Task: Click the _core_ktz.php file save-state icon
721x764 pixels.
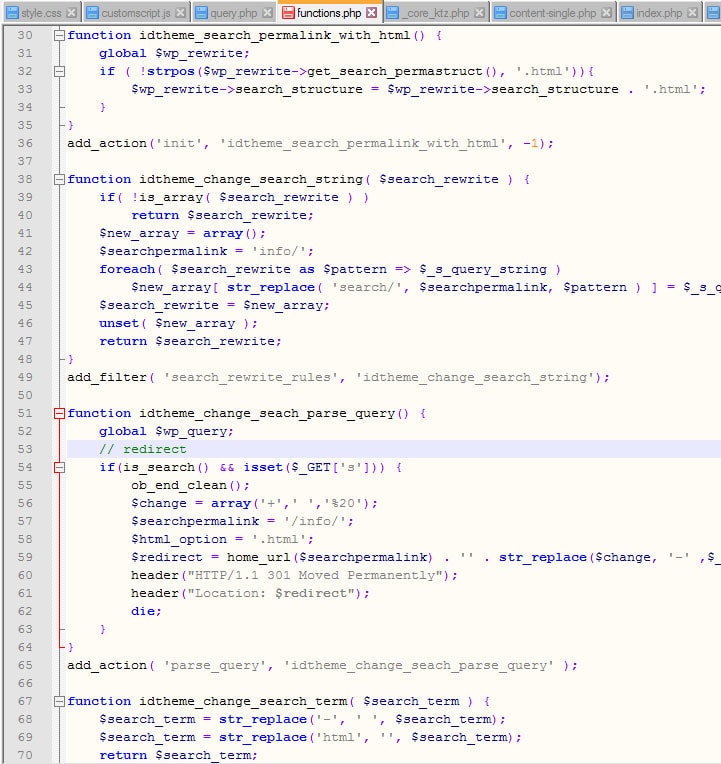Action: (393, 13)
